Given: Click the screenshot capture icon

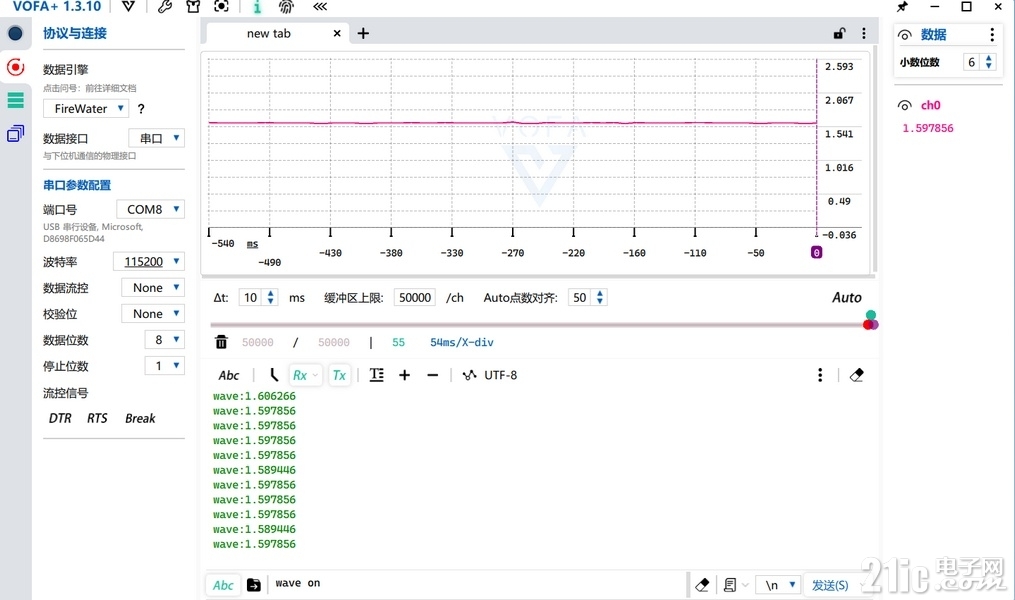Looking at the screenshot, I should (221, 6).
